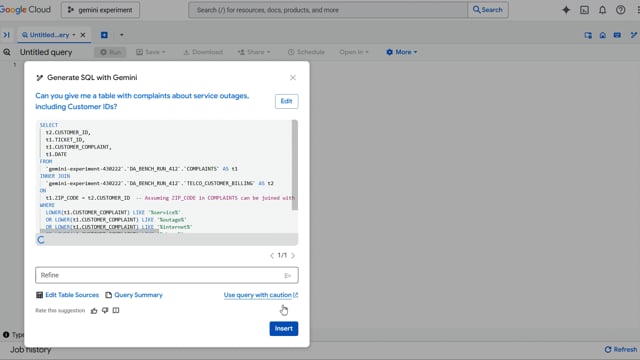Rate suggestion thumbs down
The height and width of the screenshot is (360, 640).
(x=105, y=311)
